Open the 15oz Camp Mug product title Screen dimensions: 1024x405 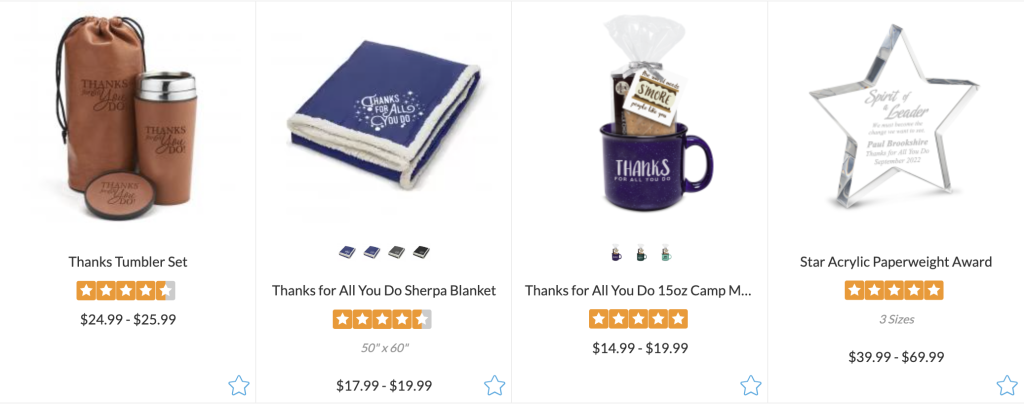639,290
